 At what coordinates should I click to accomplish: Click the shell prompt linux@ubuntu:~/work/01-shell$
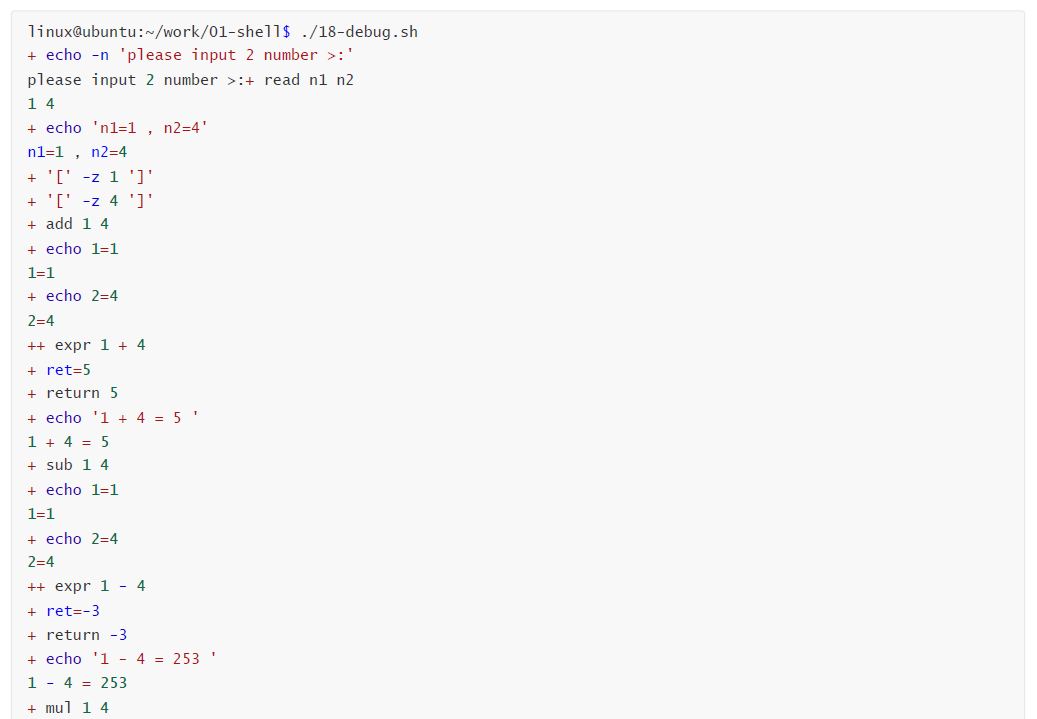tap(159, 32)
